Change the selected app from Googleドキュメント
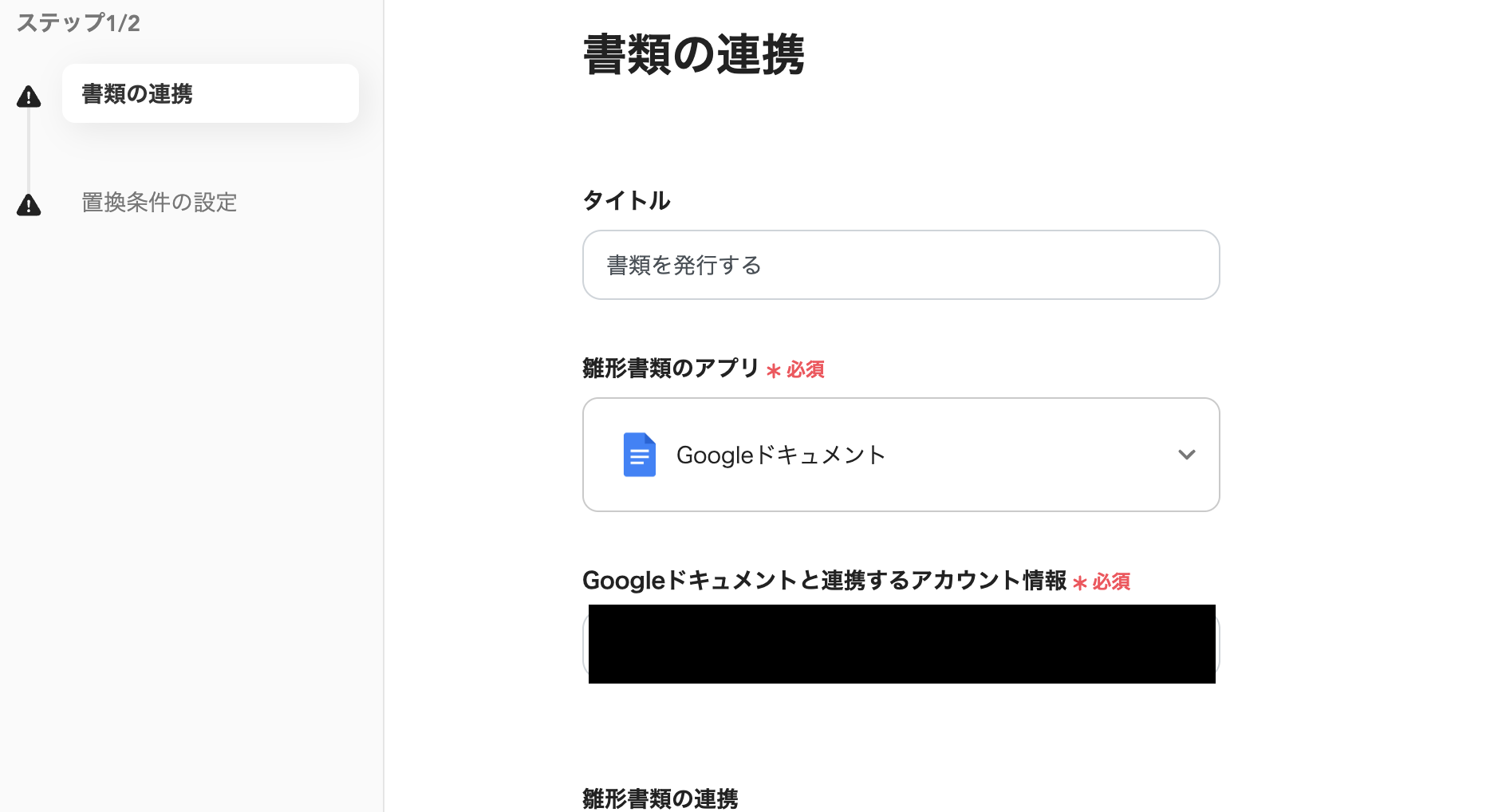 [x=901, y=455]
